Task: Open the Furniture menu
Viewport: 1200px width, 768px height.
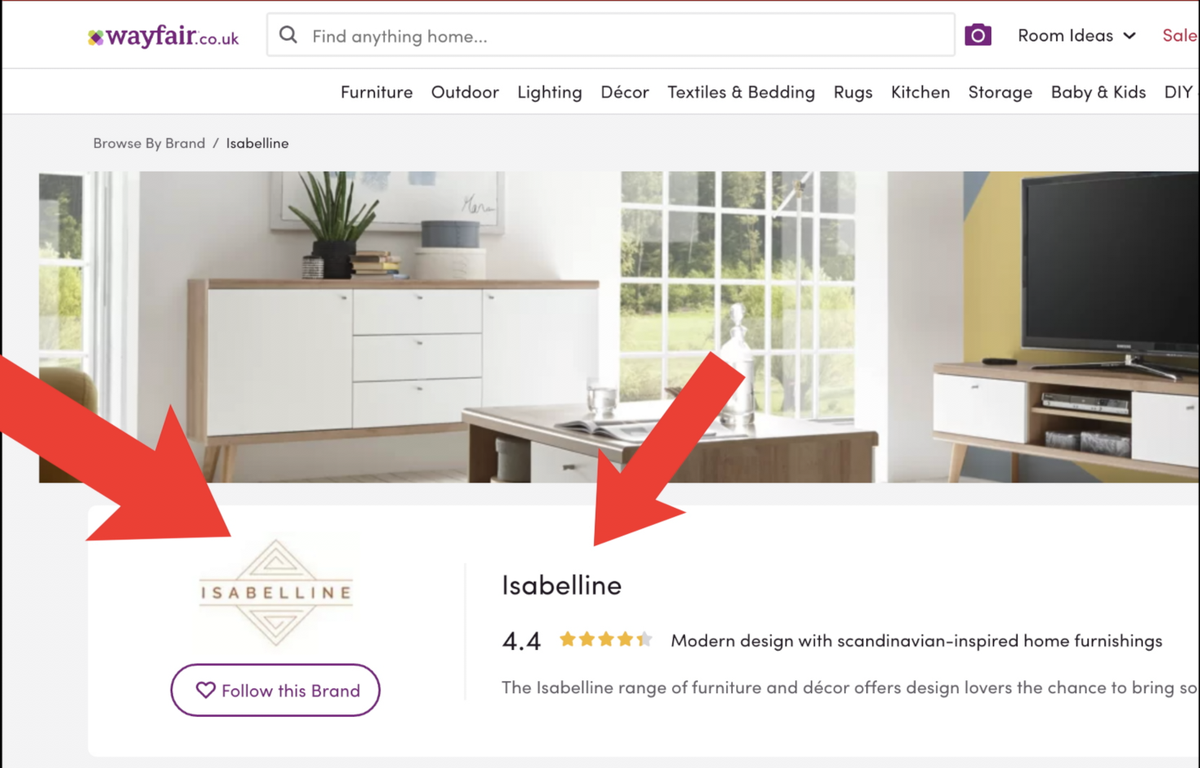Action: pyautogui.click(x=376, y=92)
